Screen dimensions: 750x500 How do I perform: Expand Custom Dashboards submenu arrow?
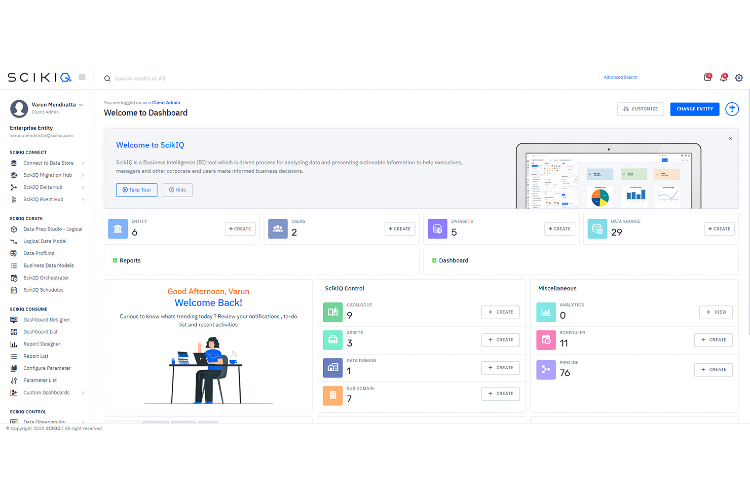tap(83, 393)
